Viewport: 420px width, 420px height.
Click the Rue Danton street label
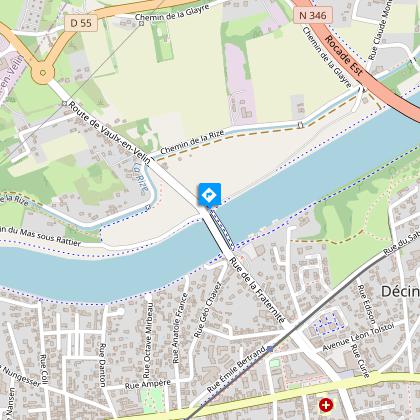point(102,365)
